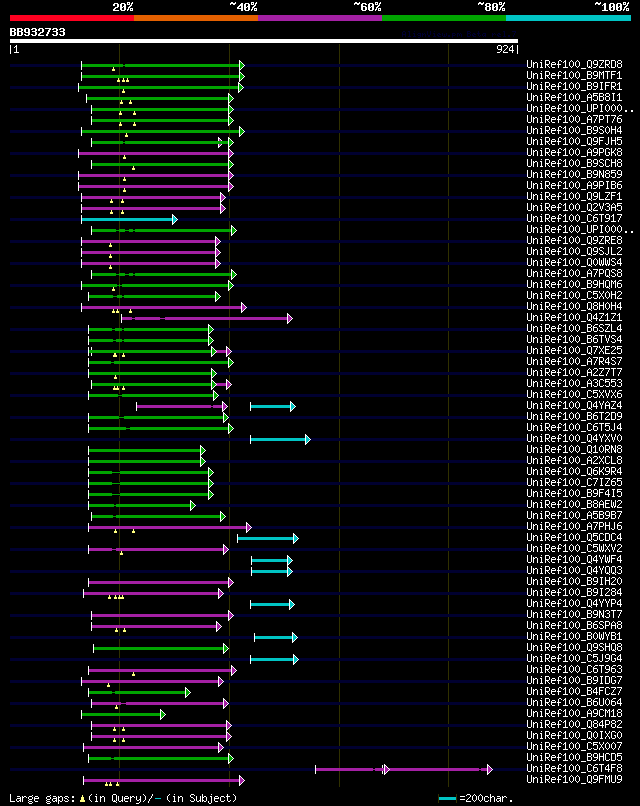
Task: Open hit UniRef100_B9MTF1
Action: (x=574, y=76)
